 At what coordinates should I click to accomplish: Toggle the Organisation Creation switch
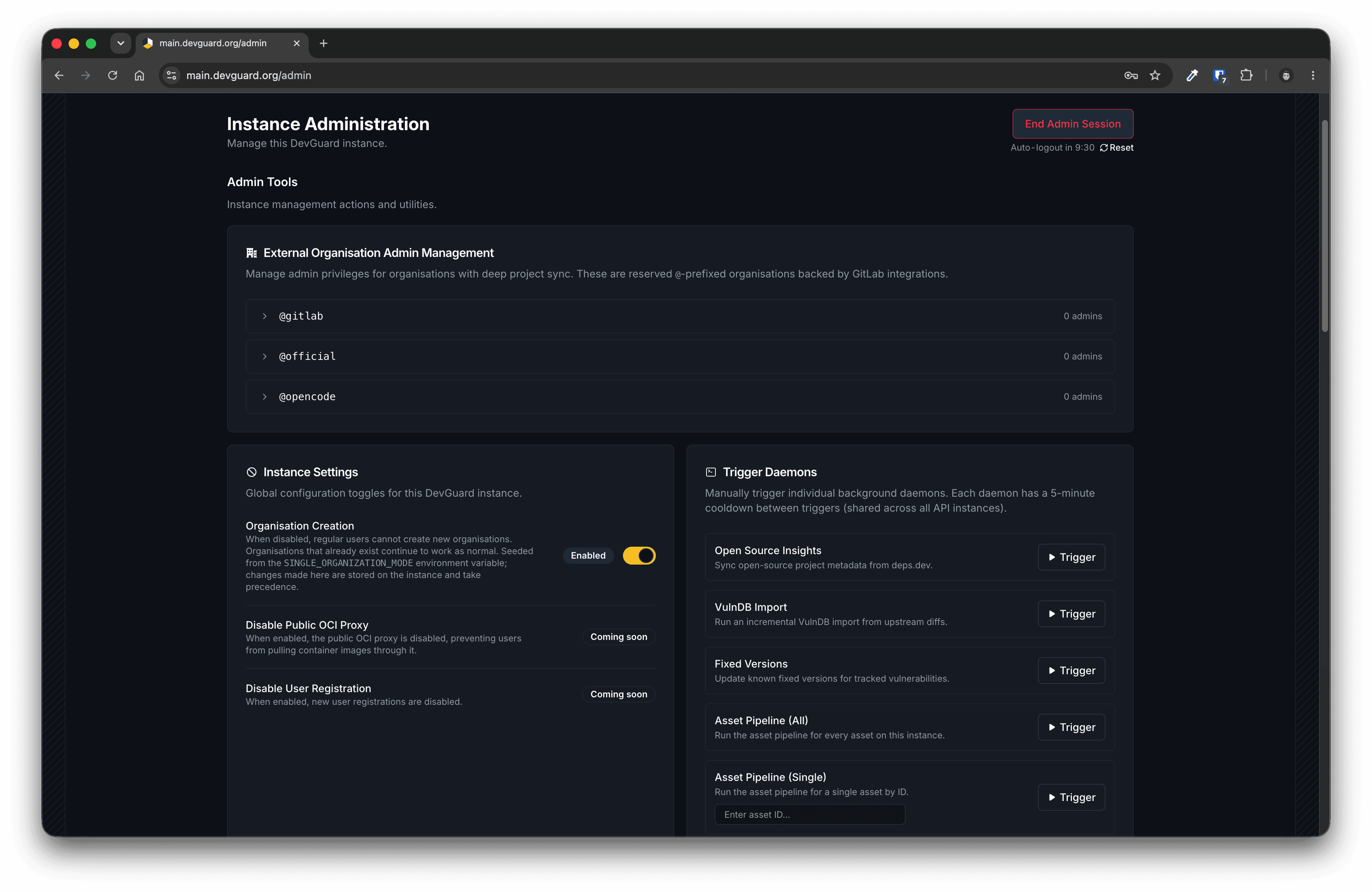pos(639,556)
